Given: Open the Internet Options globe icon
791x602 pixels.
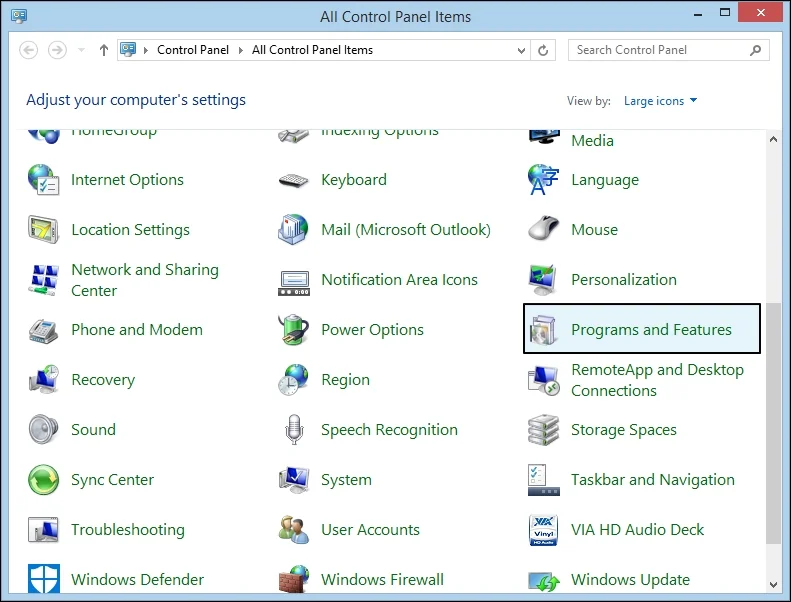Looking at the screenshot, I should (x=43, y=180).
